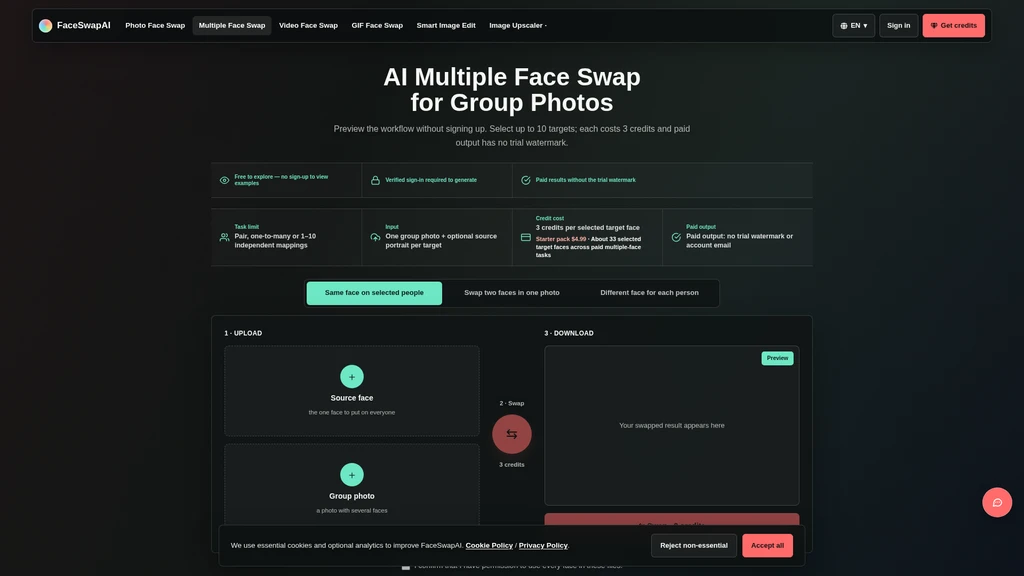This screenshot has width=1024, height=576.
Task: Click the '3 credits' label under Swap
Action: 511,465
